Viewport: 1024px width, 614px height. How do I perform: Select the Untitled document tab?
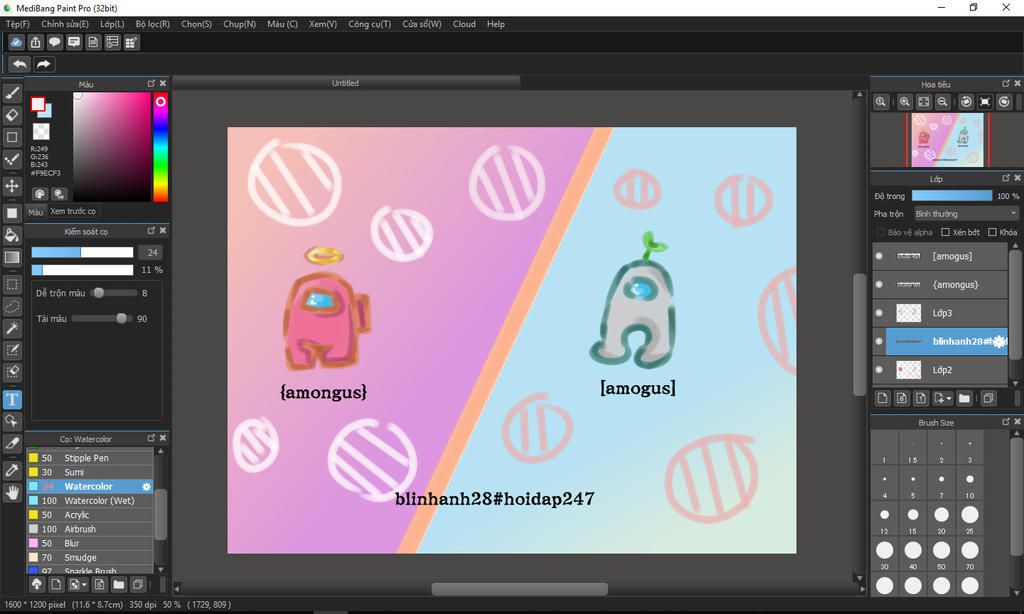pos(345,83)
